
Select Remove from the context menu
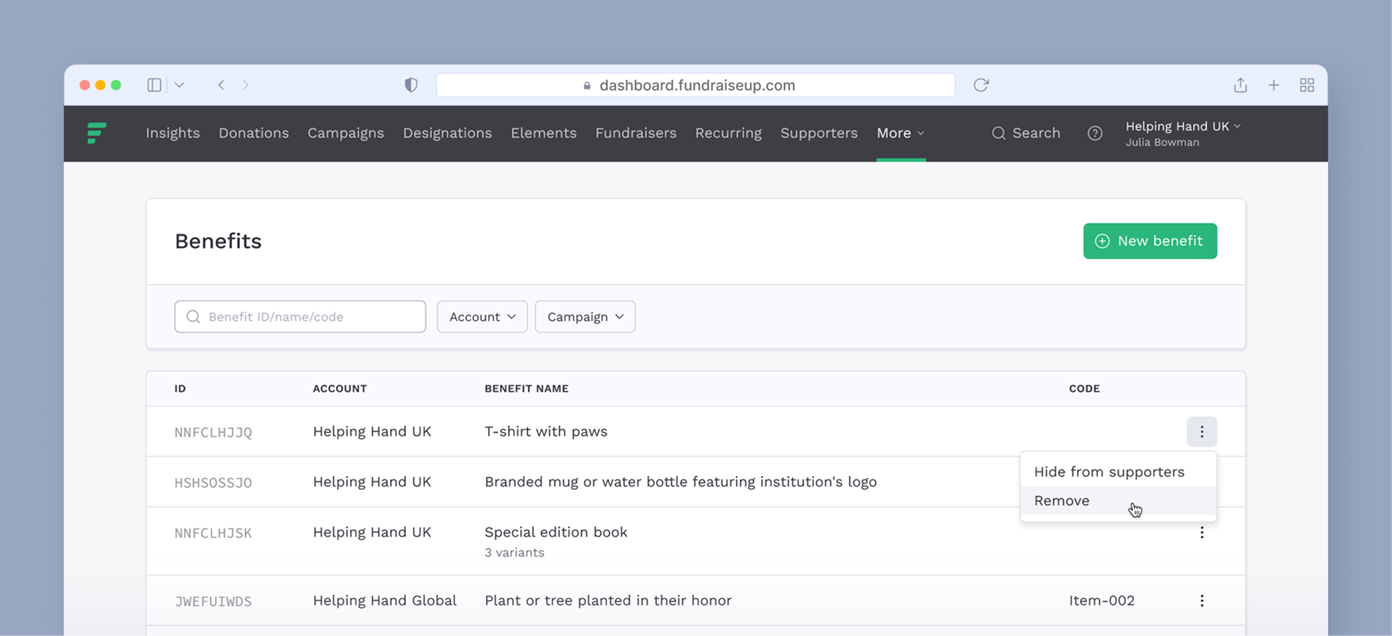coord(1061,500)
